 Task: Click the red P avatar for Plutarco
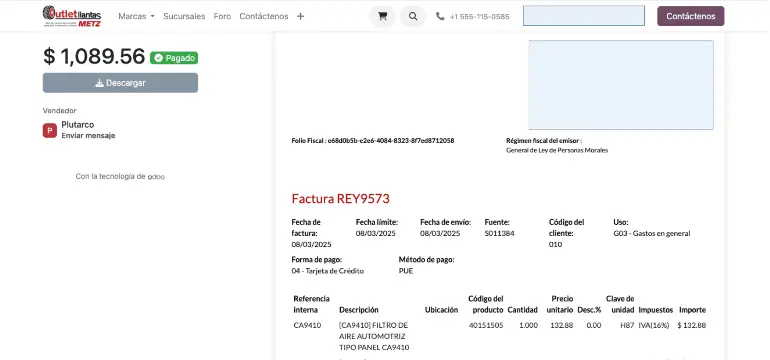click(x=50, y=131)
